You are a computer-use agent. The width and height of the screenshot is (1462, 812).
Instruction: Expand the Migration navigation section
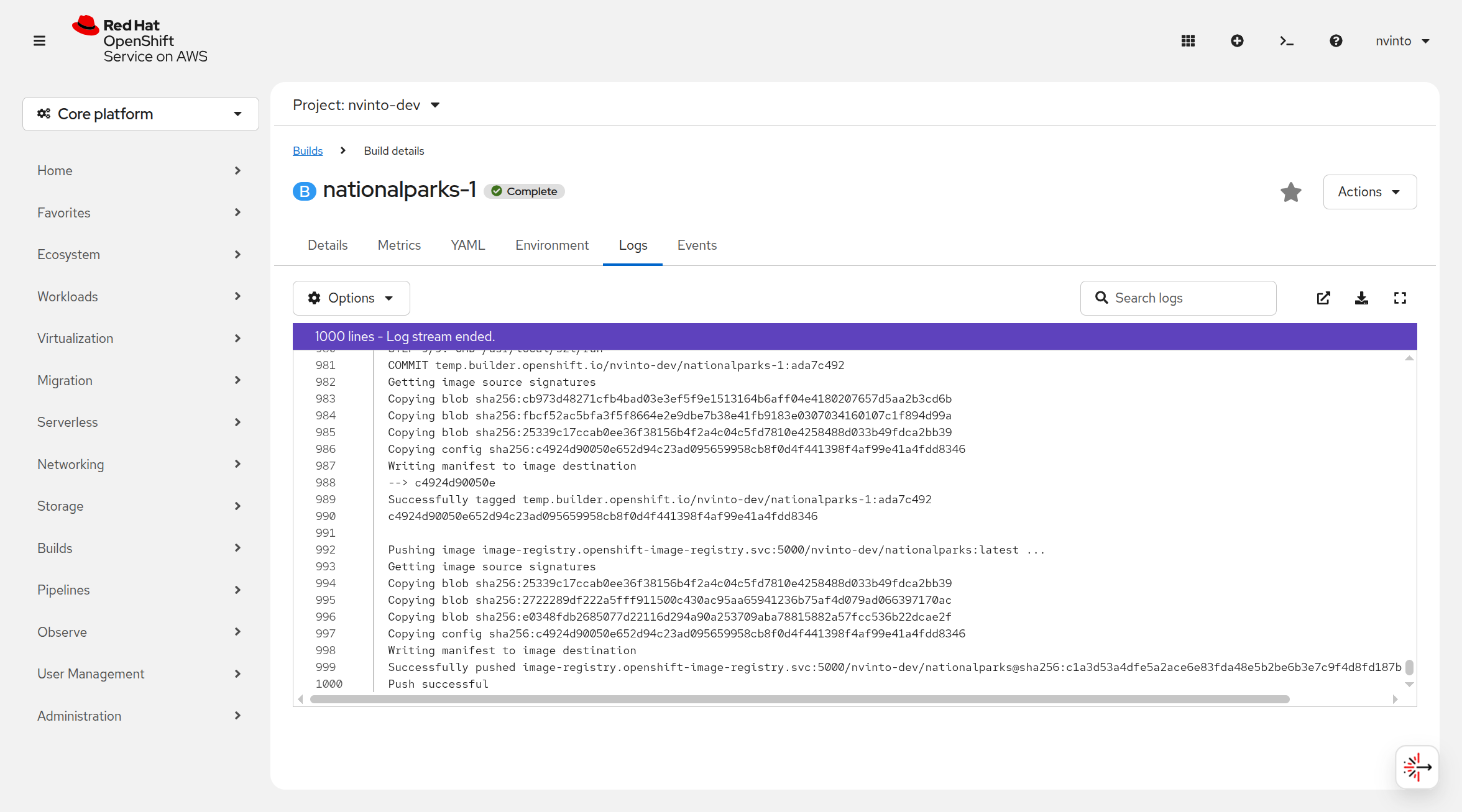[x=140, y=380]
